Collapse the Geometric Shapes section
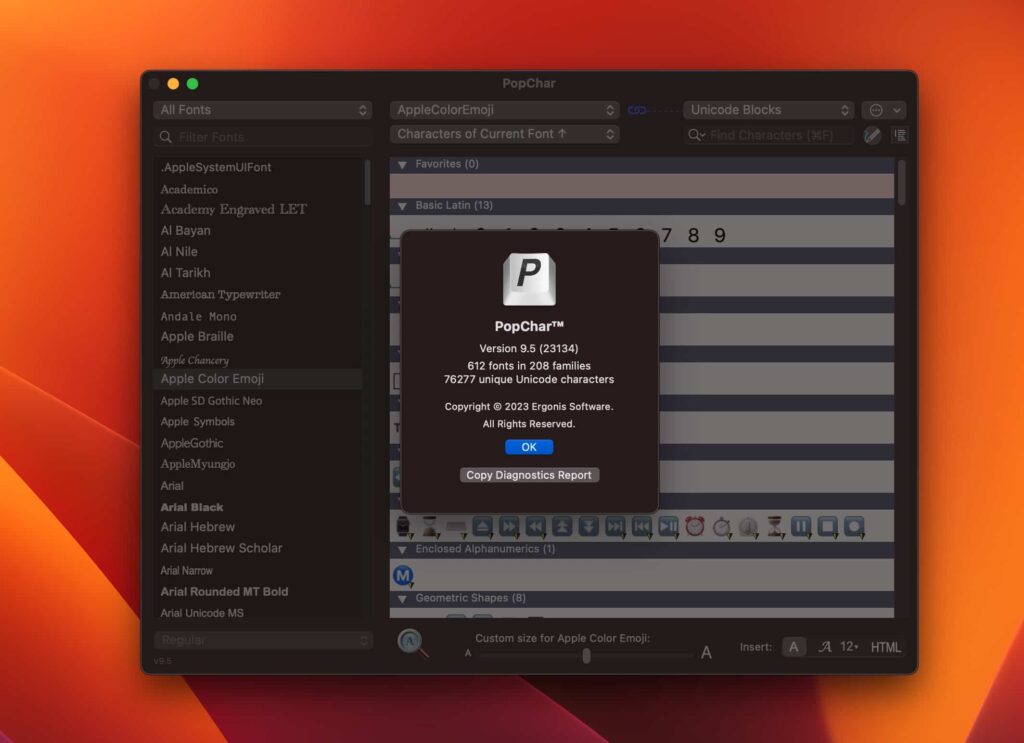This screenshot has height=743, width=1024. (x=404, y=597)
